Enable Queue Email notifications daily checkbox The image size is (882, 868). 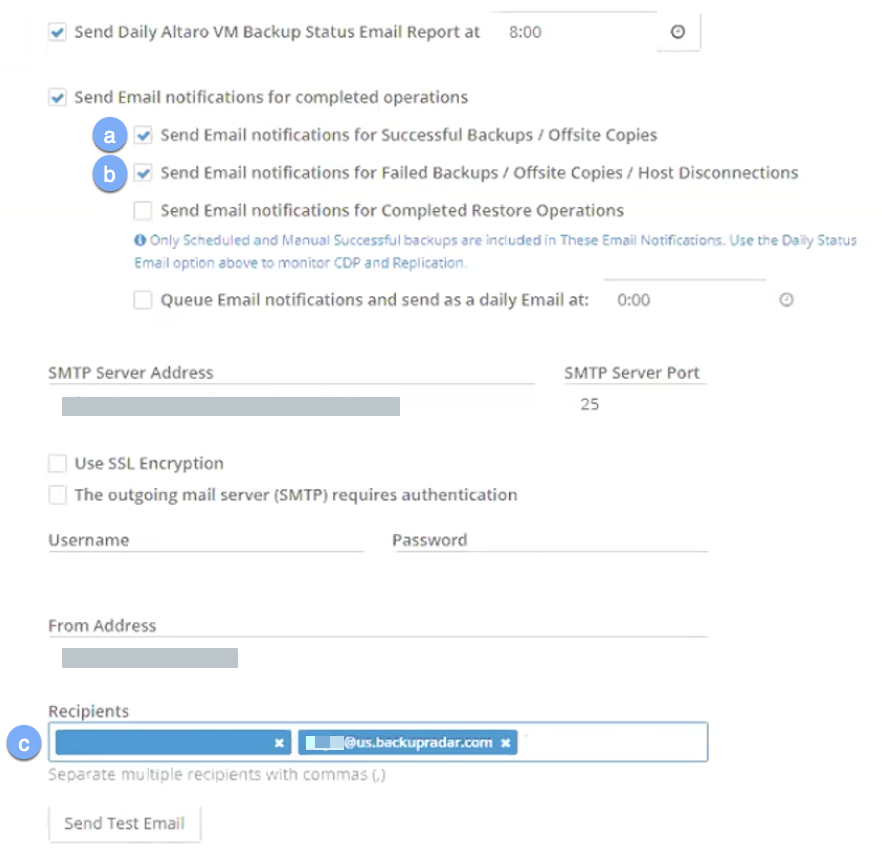(144, 300)
